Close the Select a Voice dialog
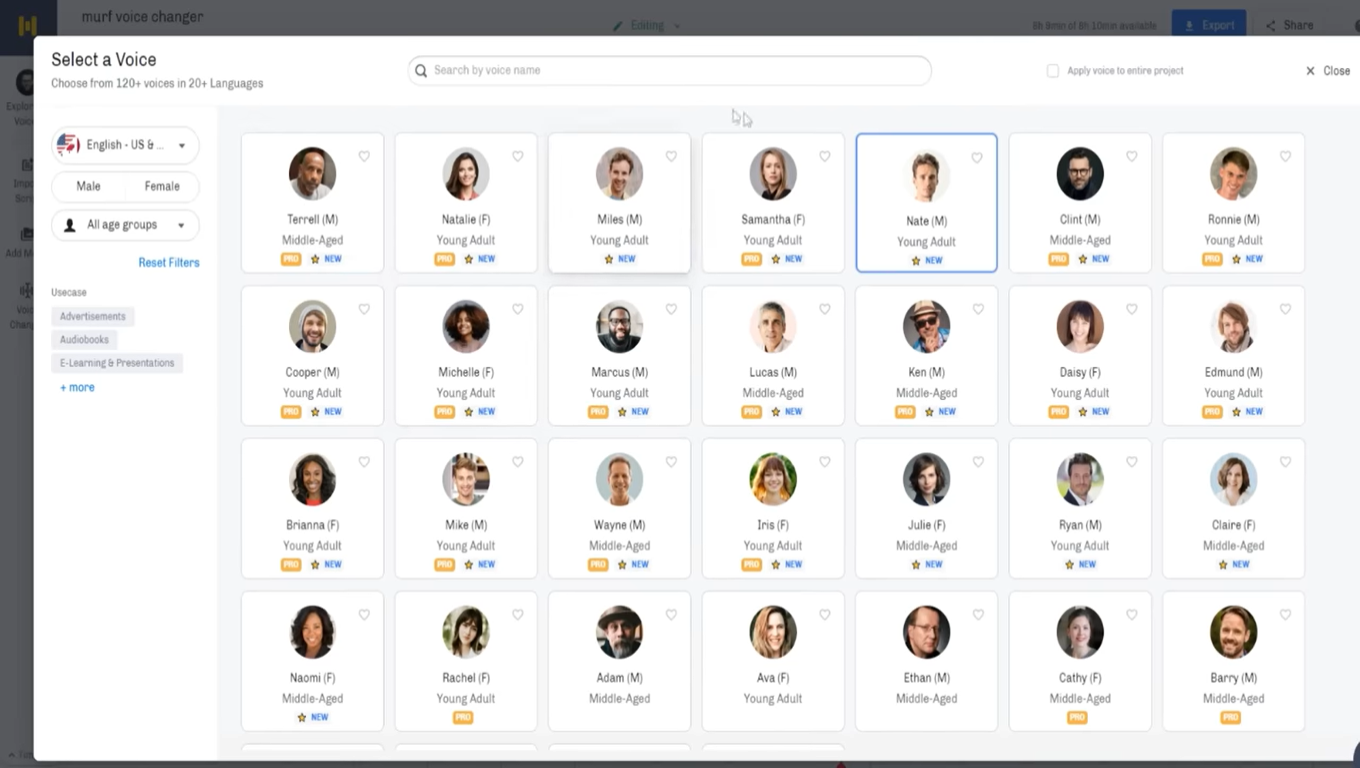Viewport: 1360px width, 768px height. [x=1328, y=71]
